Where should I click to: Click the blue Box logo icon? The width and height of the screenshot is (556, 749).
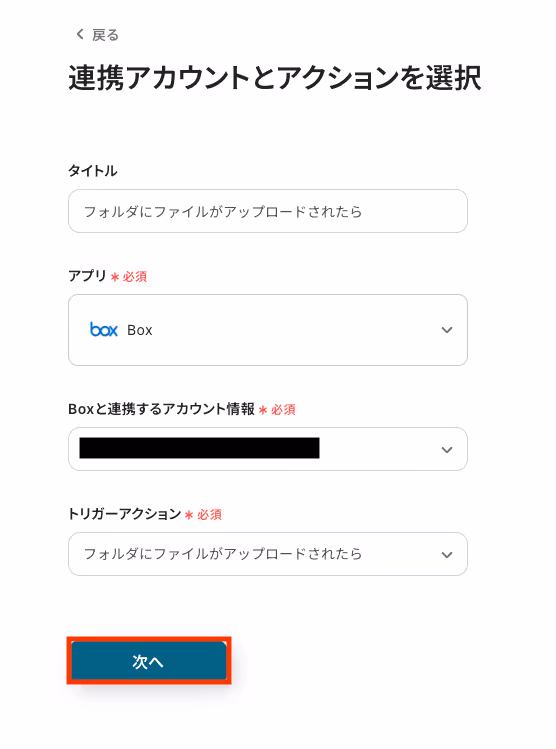pyautogui.click(x=104, y=330)
